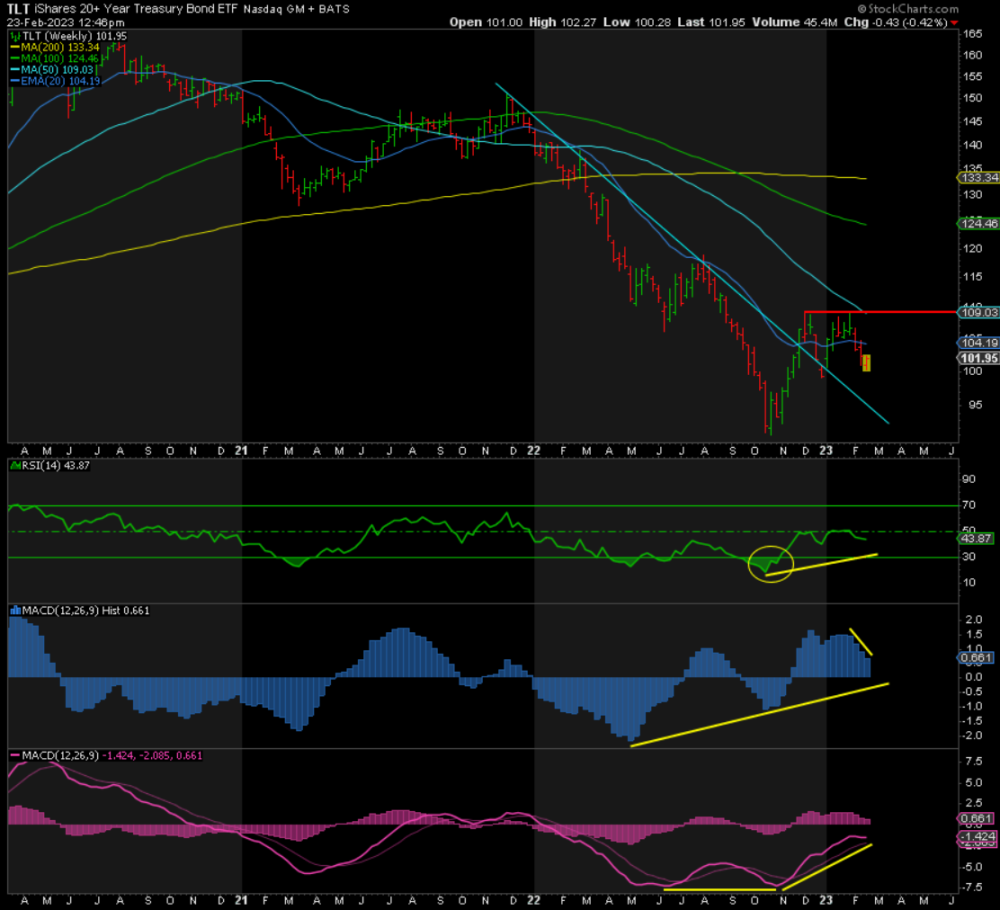Click the -1.424 tag in the bottom MACD panel
The width and height of the screenshot is (1000, 910).
coord(977,836)
